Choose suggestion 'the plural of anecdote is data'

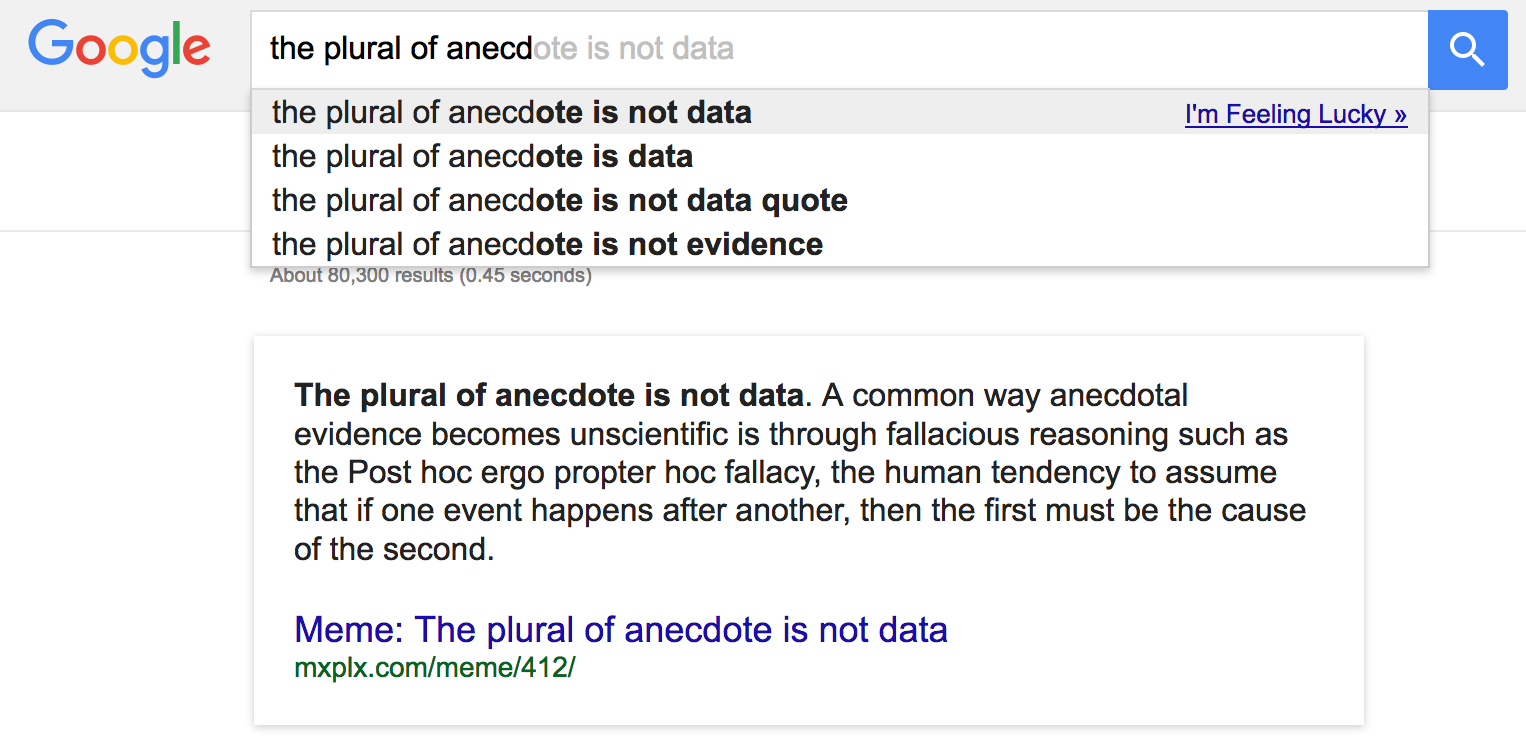[x=482, y=156]
